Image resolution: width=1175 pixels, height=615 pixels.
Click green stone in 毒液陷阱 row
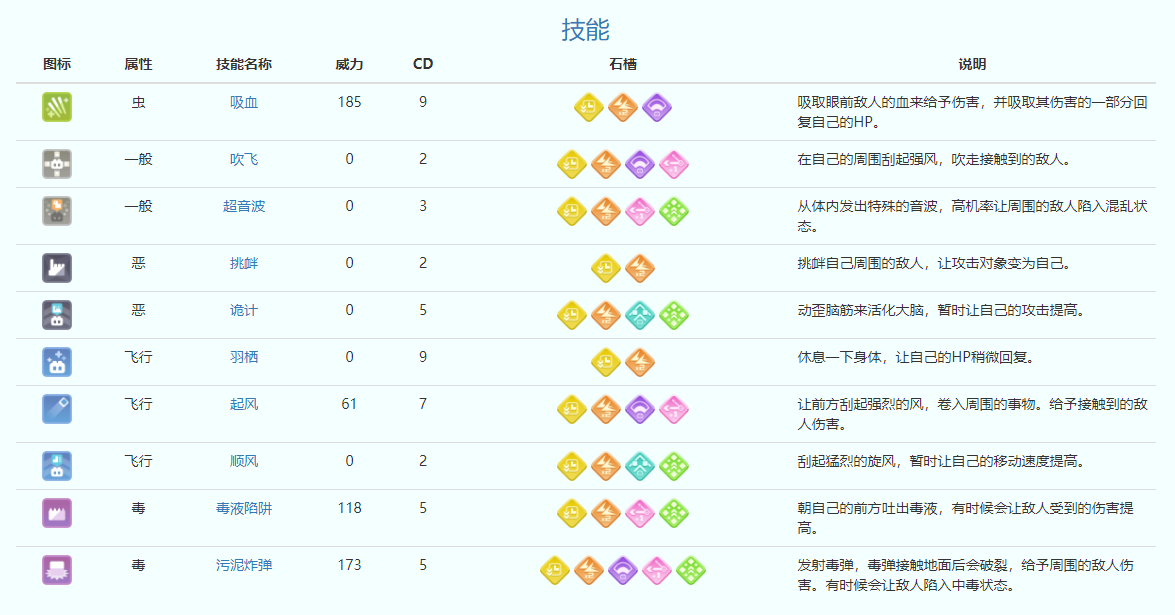coord(674,513)
